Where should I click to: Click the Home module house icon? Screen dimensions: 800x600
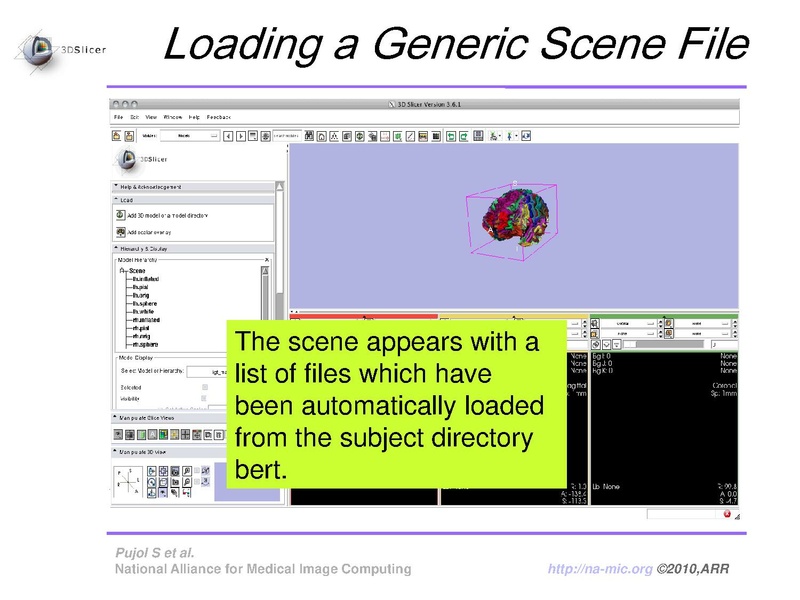[322, 136]
